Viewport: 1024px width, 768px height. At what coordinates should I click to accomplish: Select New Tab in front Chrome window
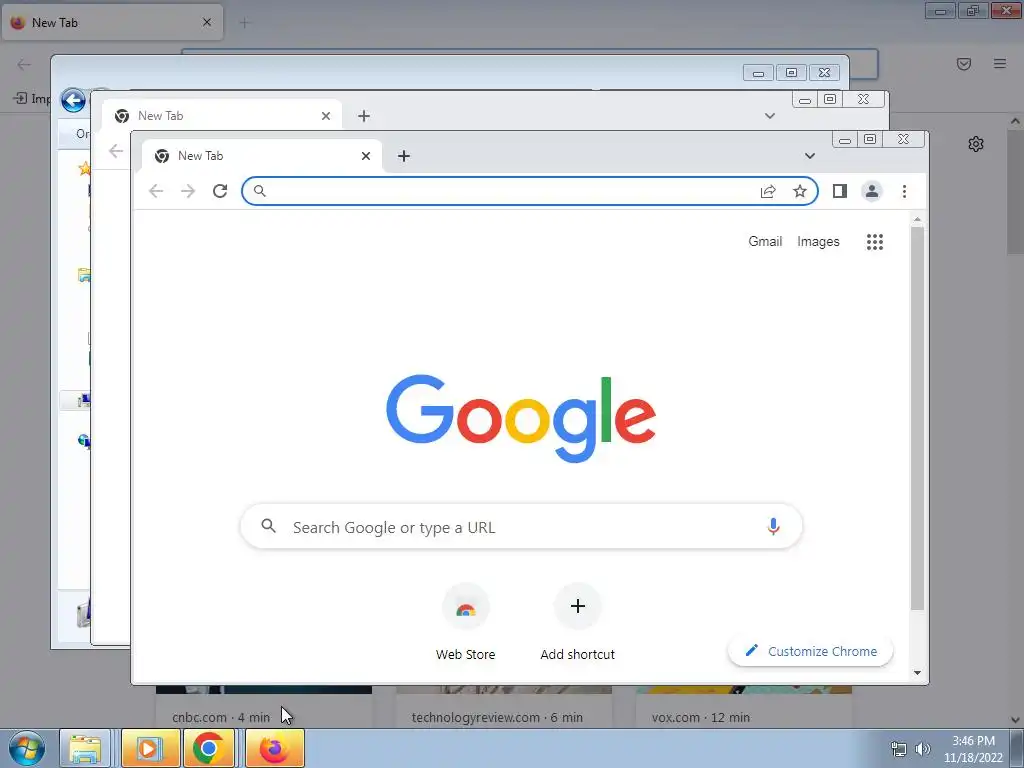tap(261, 156)
